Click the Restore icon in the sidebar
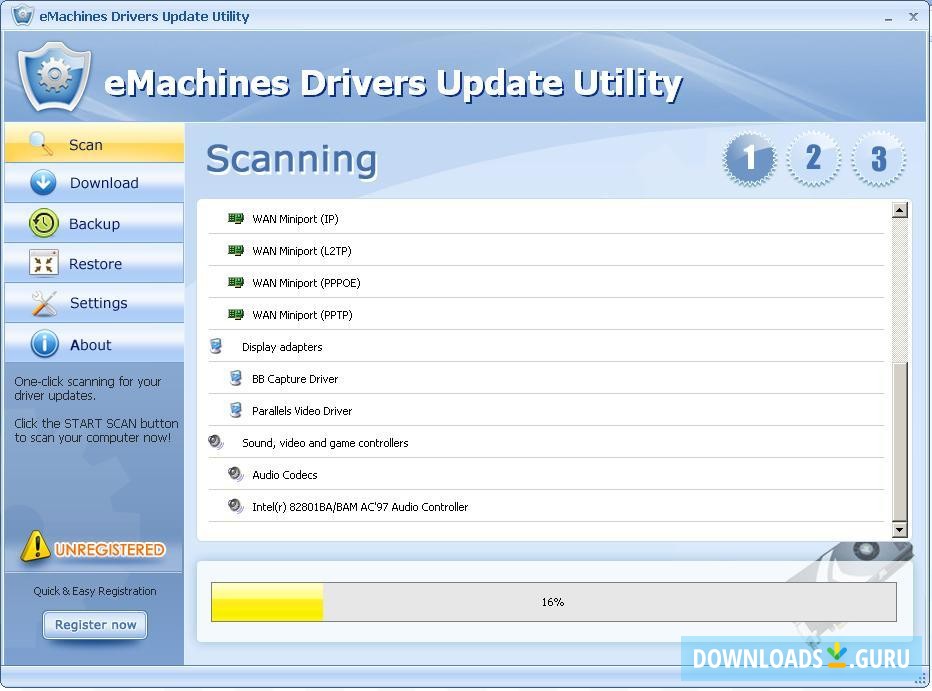 [x=44, y=262]
